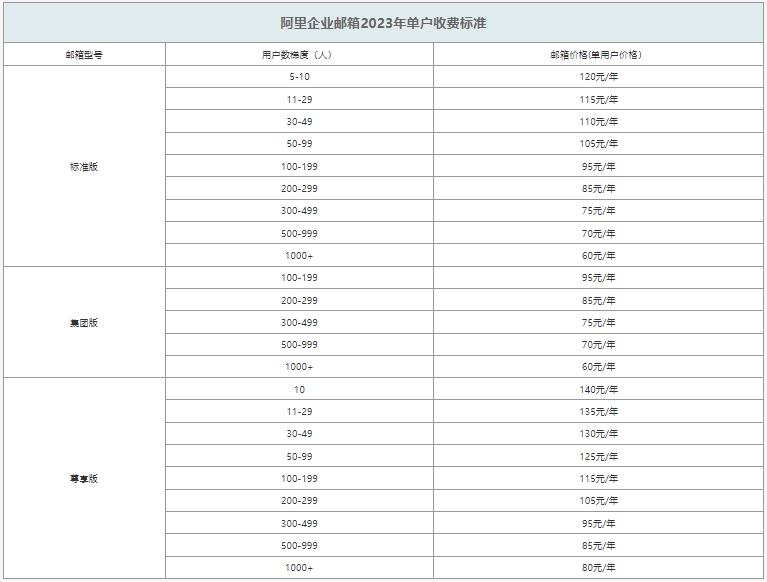
Task: Select 300-499 tier under 尊享版
Action: [x=299, y=523]
